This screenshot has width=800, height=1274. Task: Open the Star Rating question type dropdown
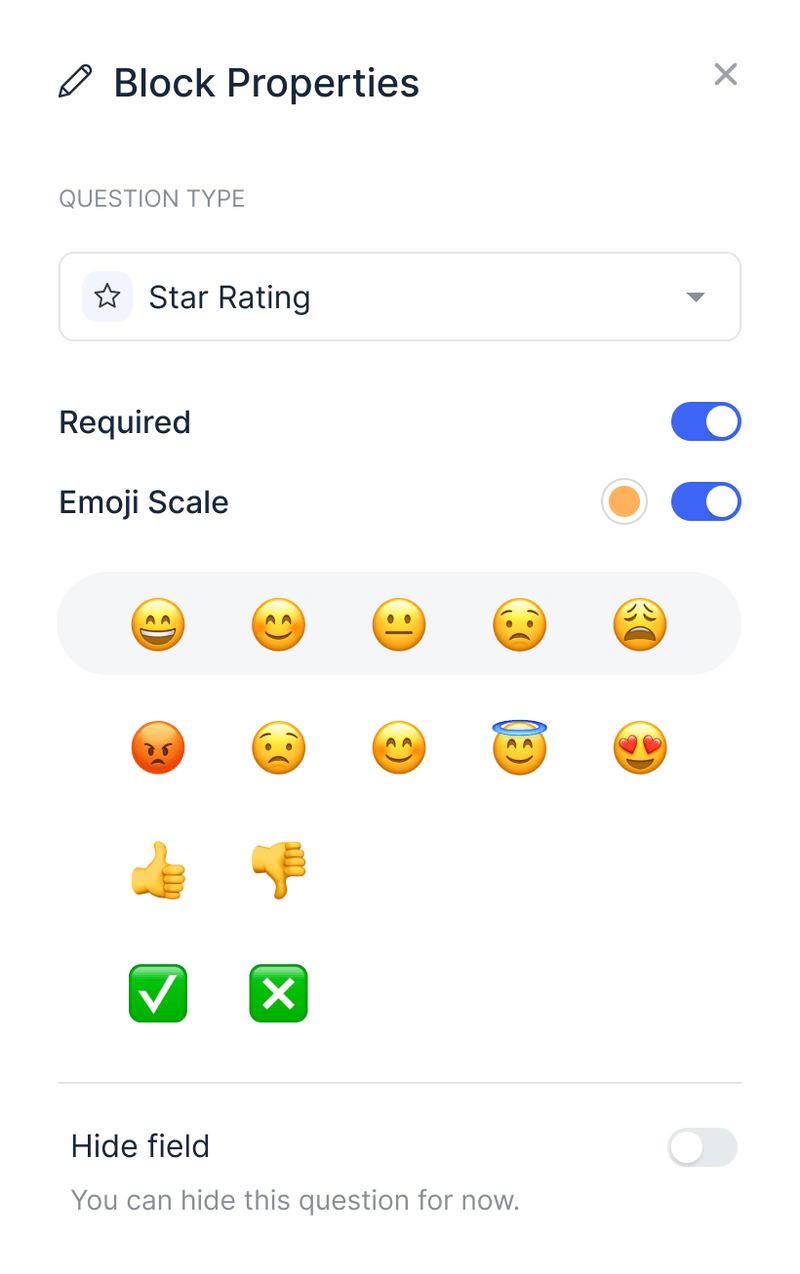(x=400, y=296)
